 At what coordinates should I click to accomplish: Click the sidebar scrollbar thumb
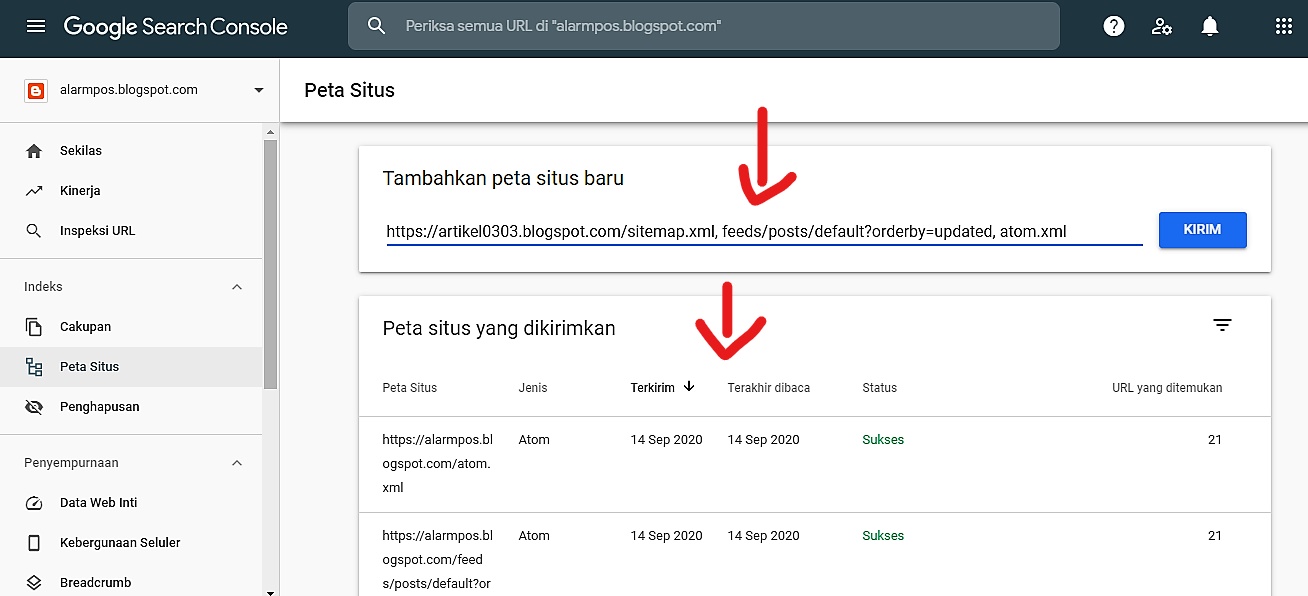(x=270, y=264)
